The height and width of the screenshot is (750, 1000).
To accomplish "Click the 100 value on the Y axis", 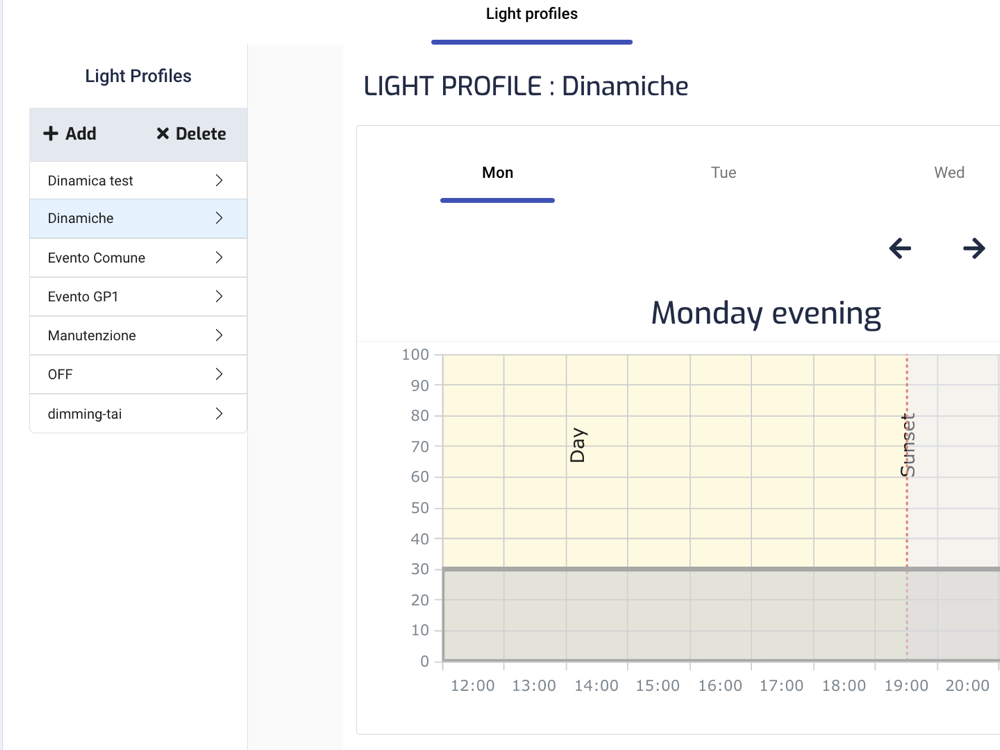I will click(415, 355).
